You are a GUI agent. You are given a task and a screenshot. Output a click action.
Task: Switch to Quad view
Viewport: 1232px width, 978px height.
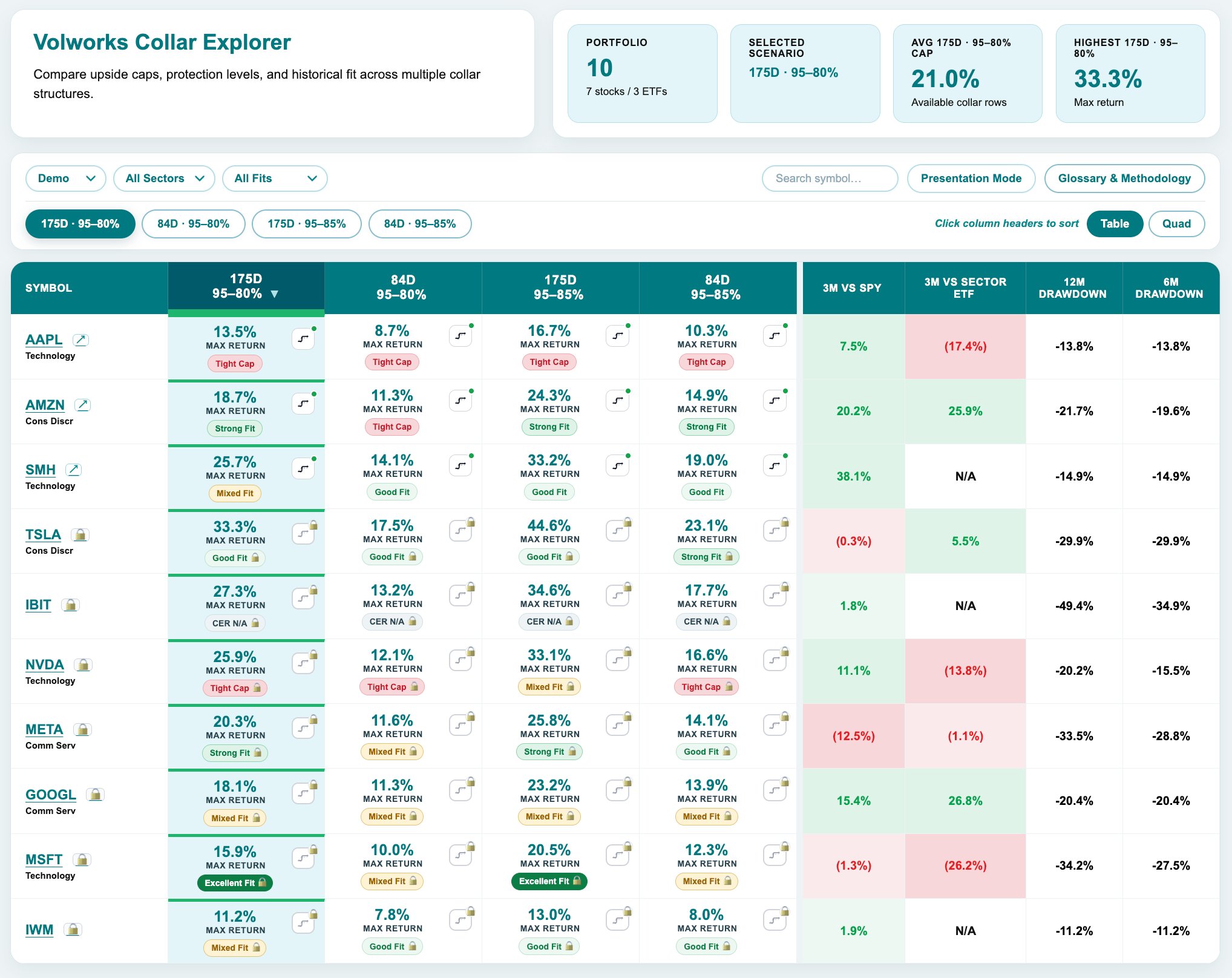1176,223
